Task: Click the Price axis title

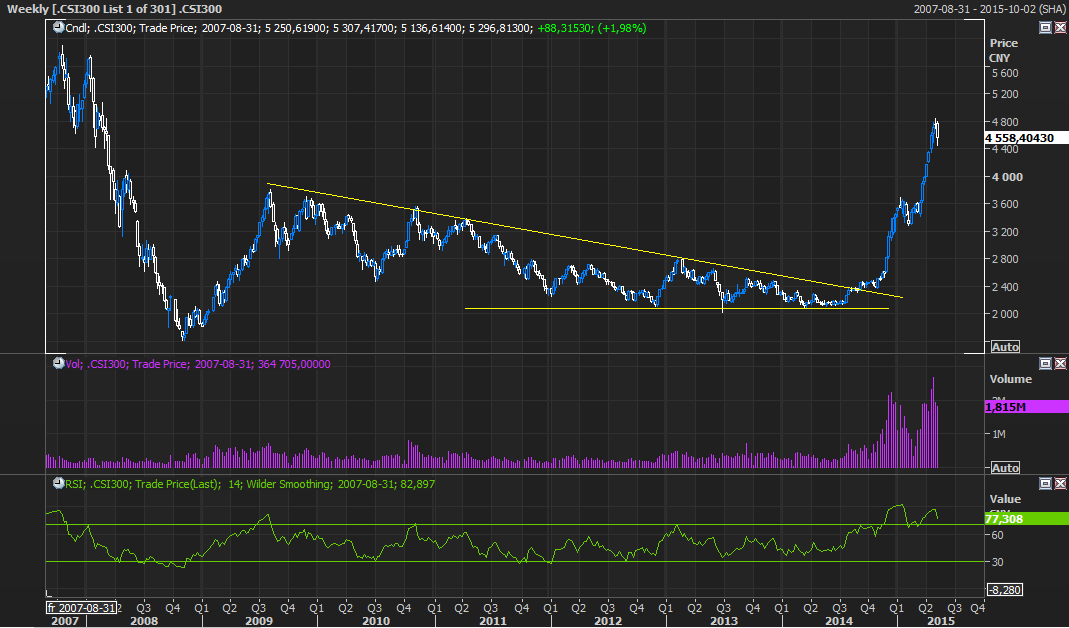Action: [x=1004, y=43]
